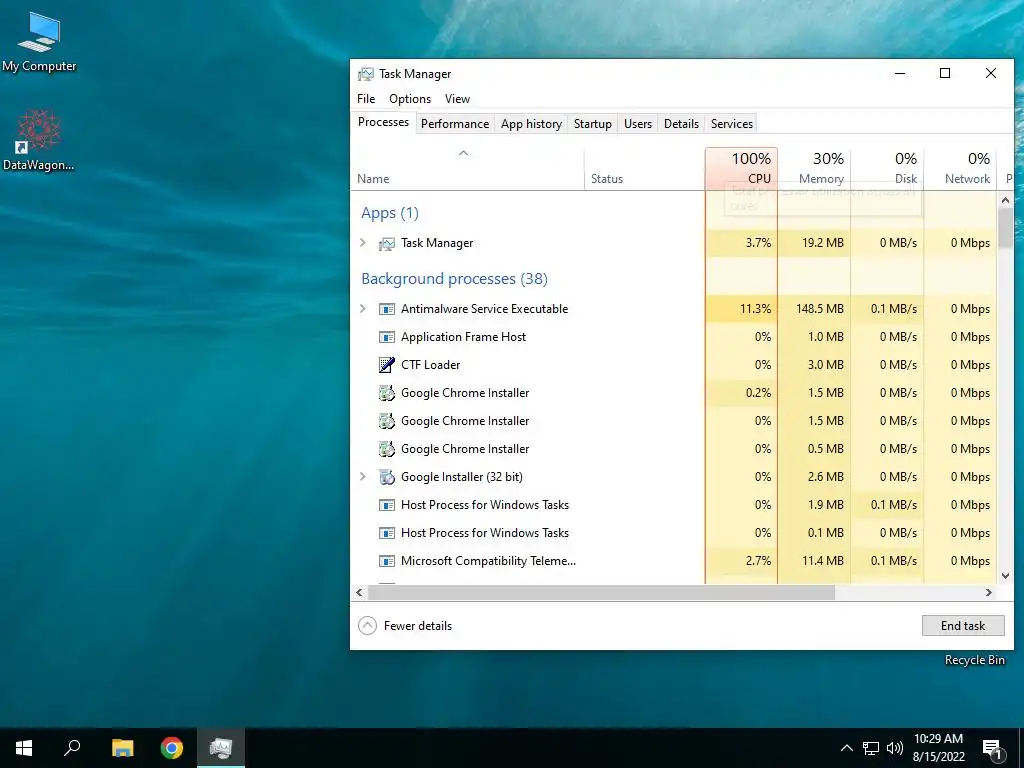This screenshot has height=768, width=1024.
Task: Select the Processes tab
Action: pyautogui.click(x=383, y=122)
